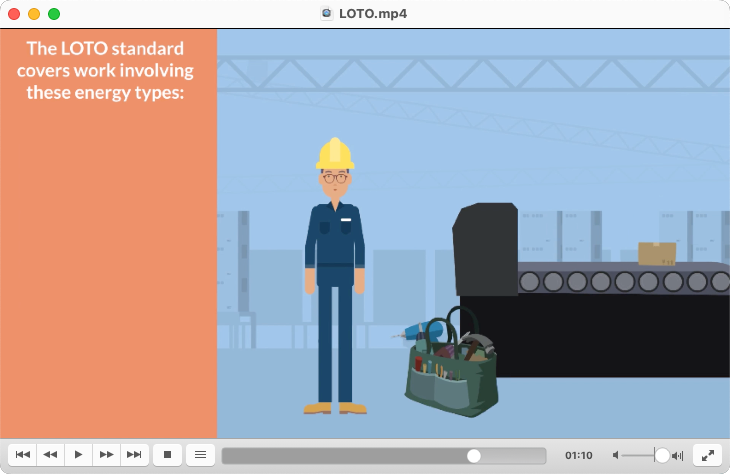Click the playback position knob
The height and width of the screenshot is (474, 730).
coord(474,455)
